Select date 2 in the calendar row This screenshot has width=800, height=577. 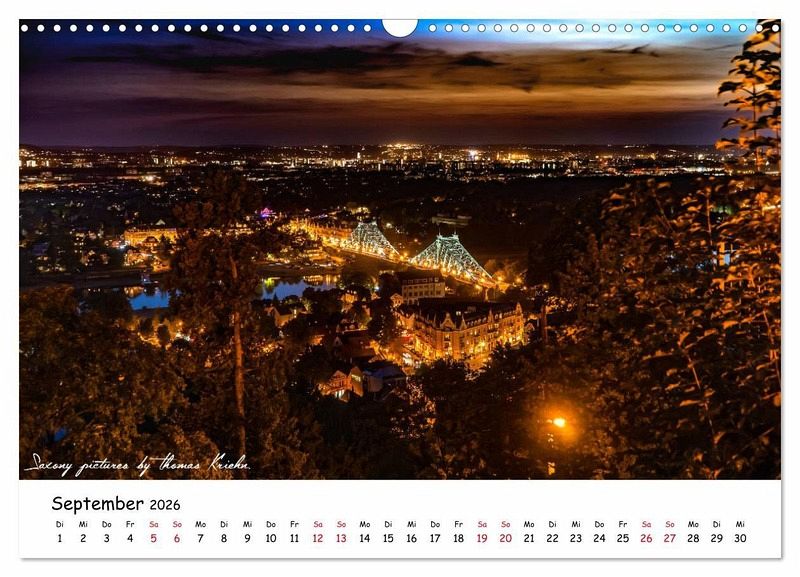(x=83, y=538)
